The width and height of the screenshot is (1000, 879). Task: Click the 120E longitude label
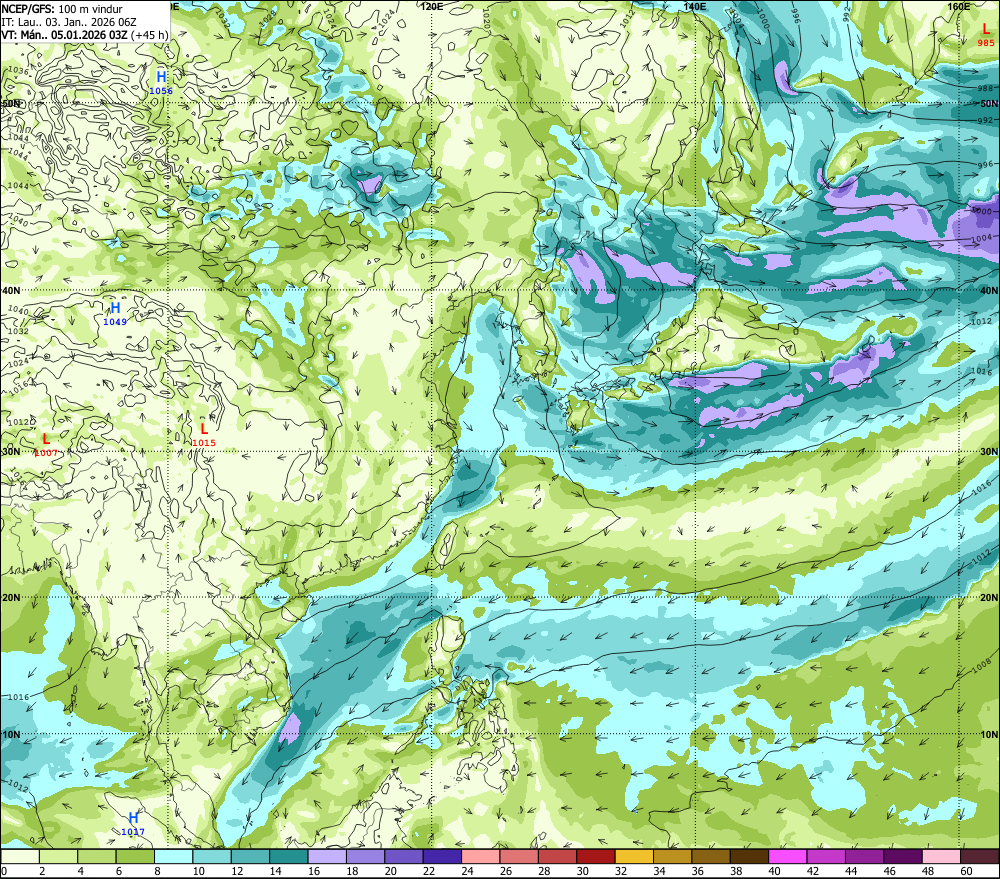coord(432,6)
